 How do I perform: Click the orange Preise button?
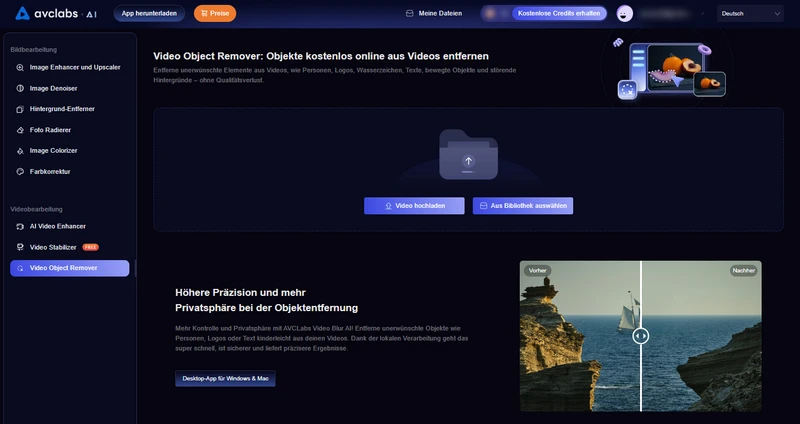click(x=215, y=14)
